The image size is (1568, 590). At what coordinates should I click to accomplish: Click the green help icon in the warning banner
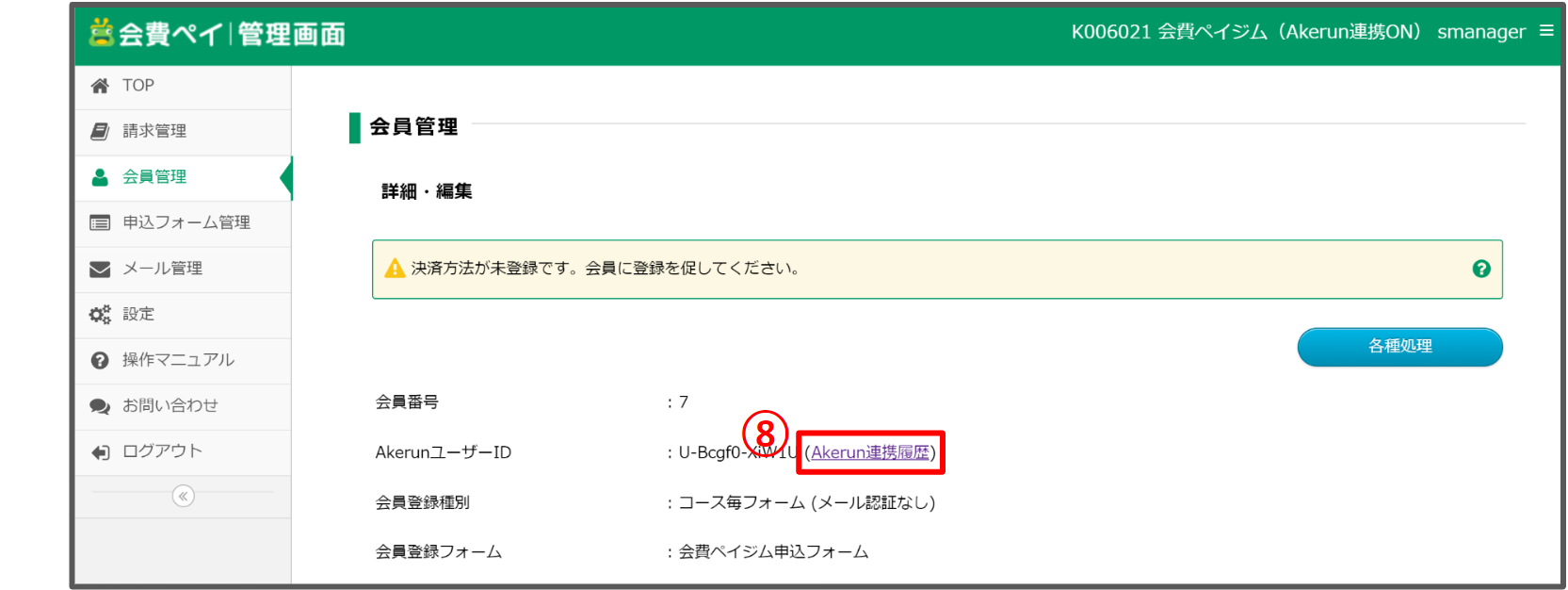(1481, 269)
